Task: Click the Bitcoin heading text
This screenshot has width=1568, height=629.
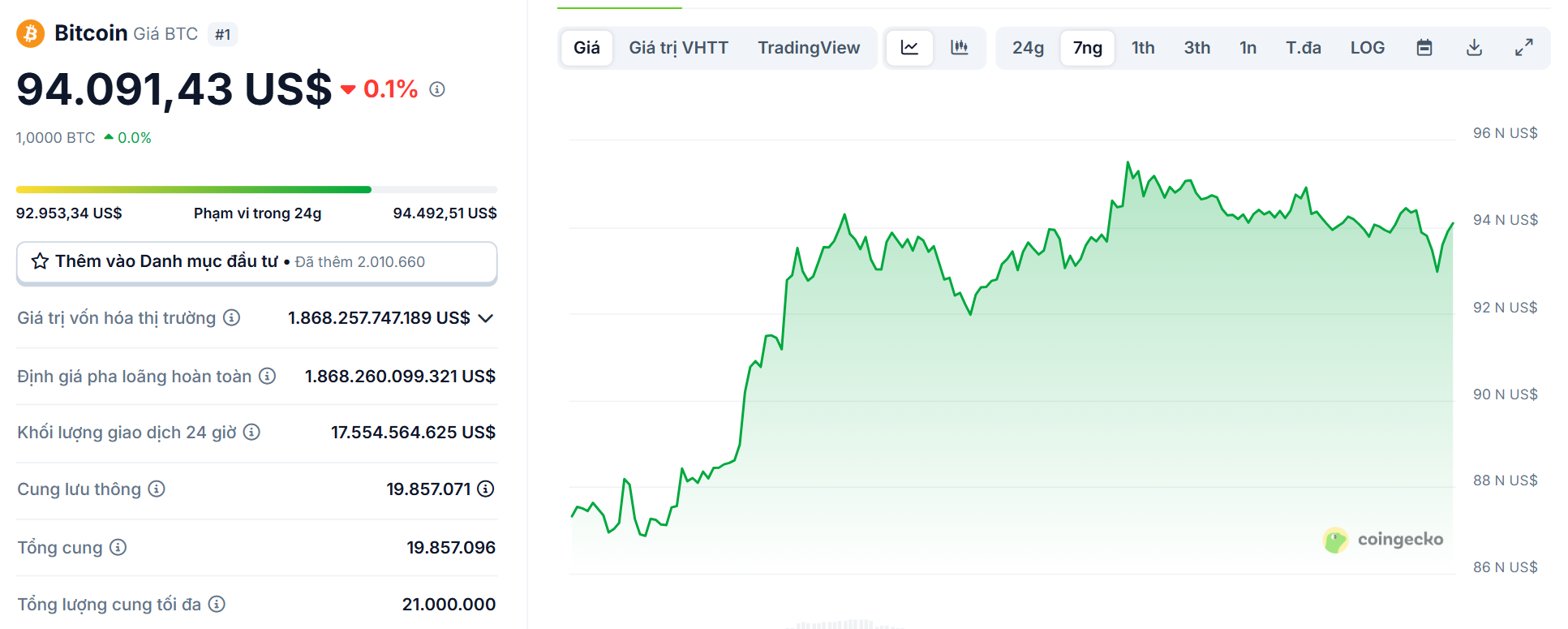Action: [91, 33]
